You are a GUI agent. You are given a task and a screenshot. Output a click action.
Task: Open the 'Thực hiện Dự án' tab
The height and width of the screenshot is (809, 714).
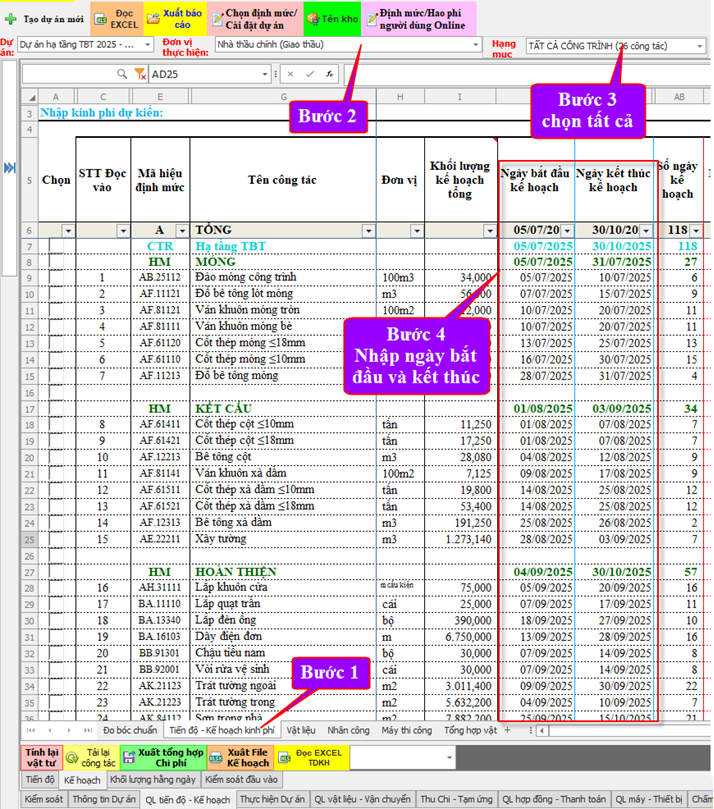tap(273, 800)
